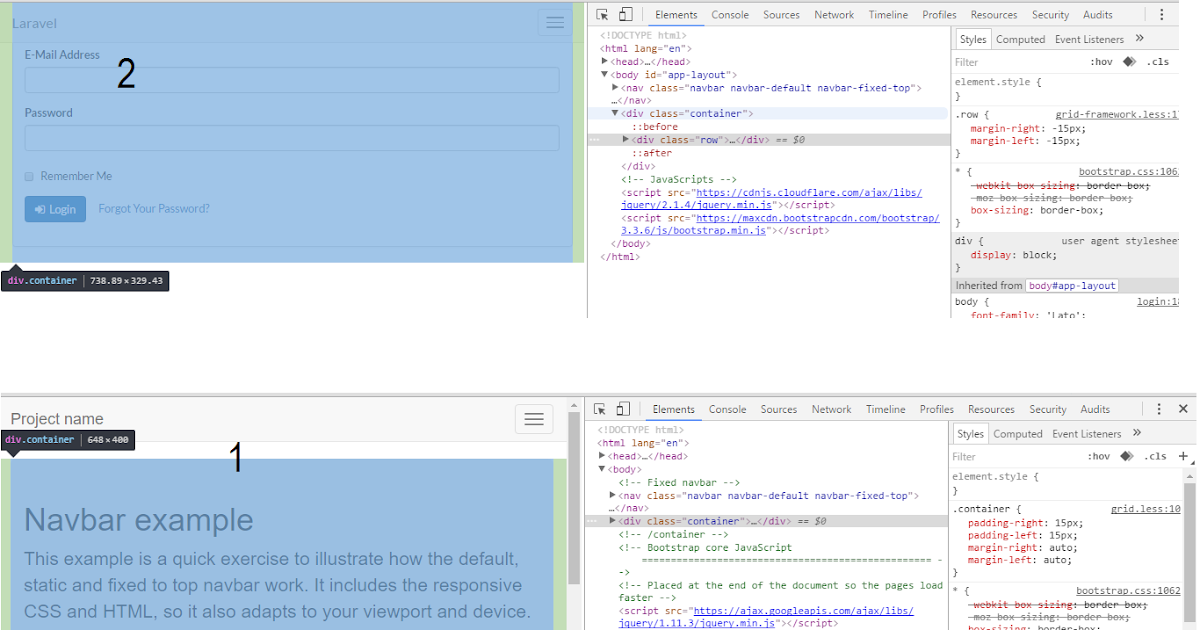The width and height of the screenshot is (1200, 630).
Task: Collapse body#app-layout node in DOM tree
Action: [605, 75]
